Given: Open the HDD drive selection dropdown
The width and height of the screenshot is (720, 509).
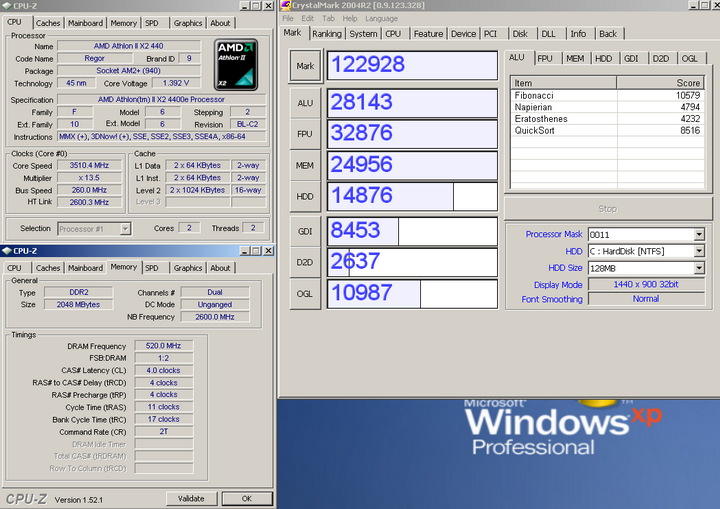Looking at the screenshot, I should tap(699, 251).
